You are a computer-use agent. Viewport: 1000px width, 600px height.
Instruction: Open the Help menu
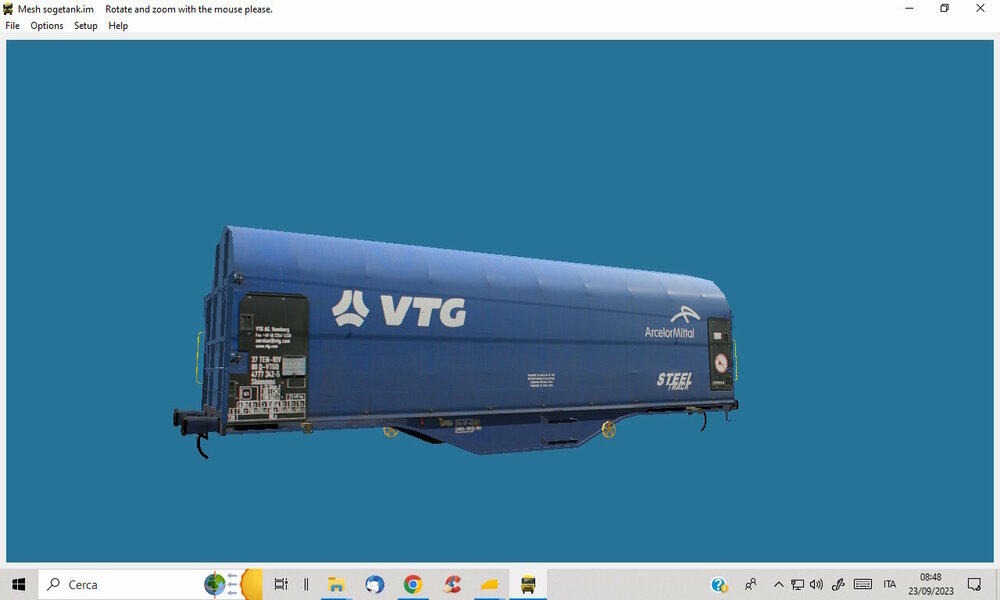tap(118, 26)
